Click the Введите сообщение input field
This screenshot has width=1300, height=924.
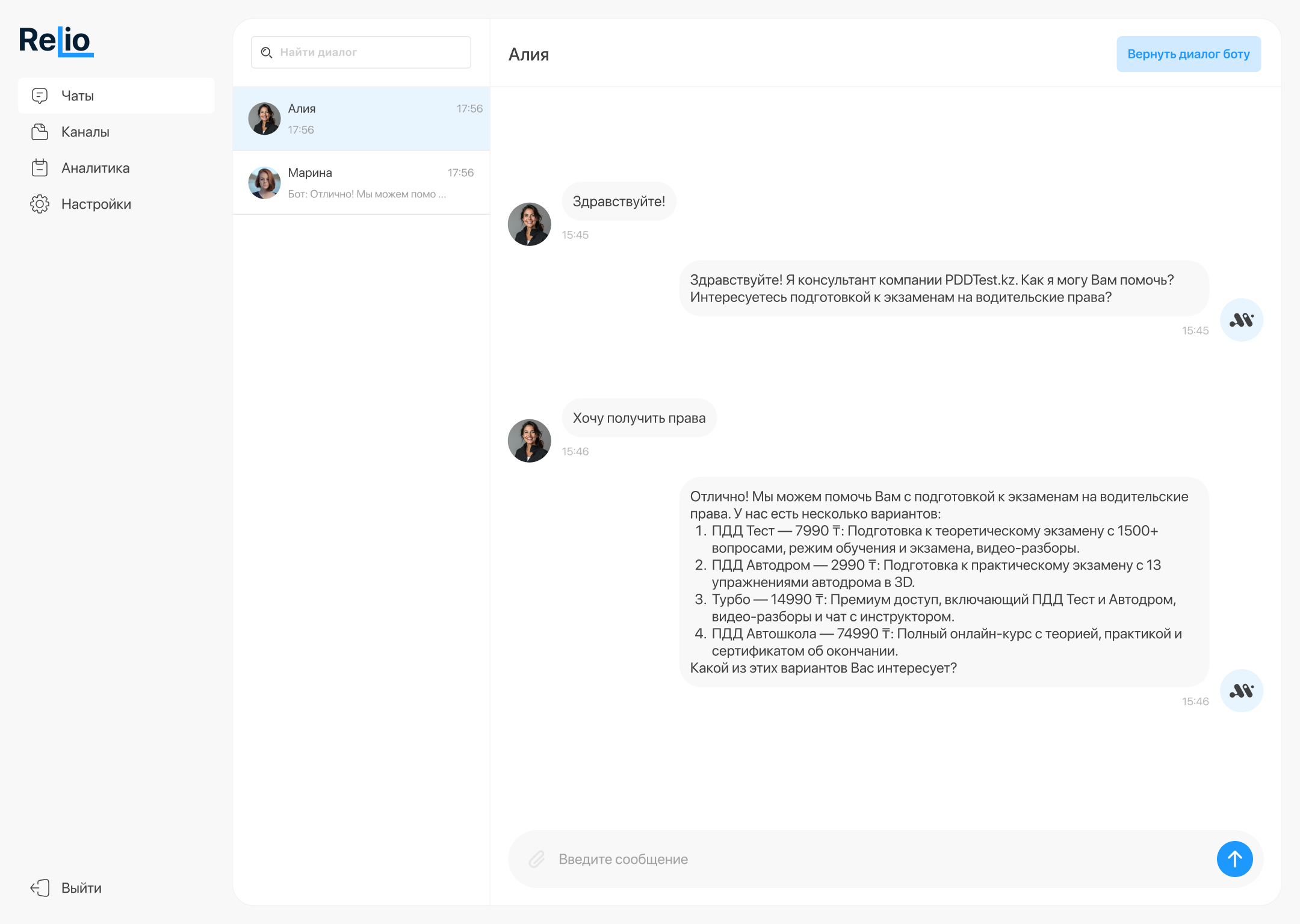tap(873, 859)
